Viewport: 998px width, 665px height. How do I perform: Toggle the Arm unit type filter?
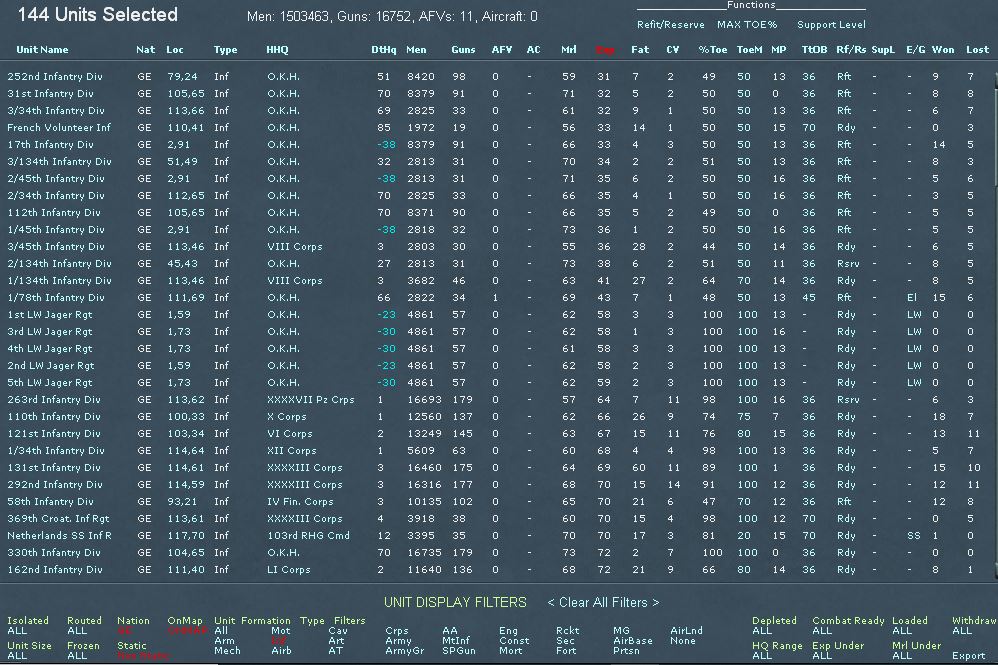[x=224, y=641]
